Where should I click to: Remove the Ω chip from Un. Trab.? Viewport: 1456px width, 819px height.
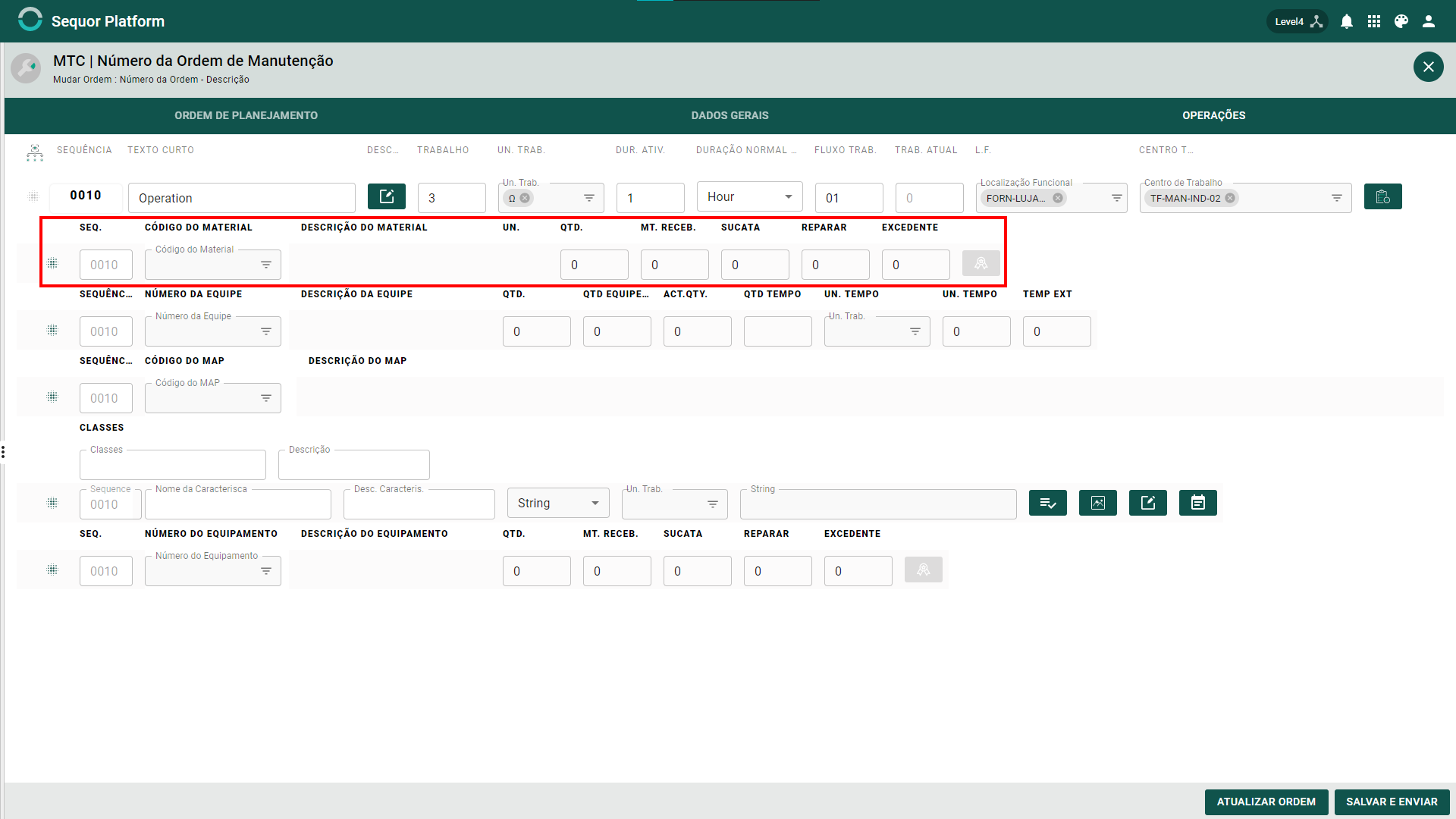click(x=525, y=198)
